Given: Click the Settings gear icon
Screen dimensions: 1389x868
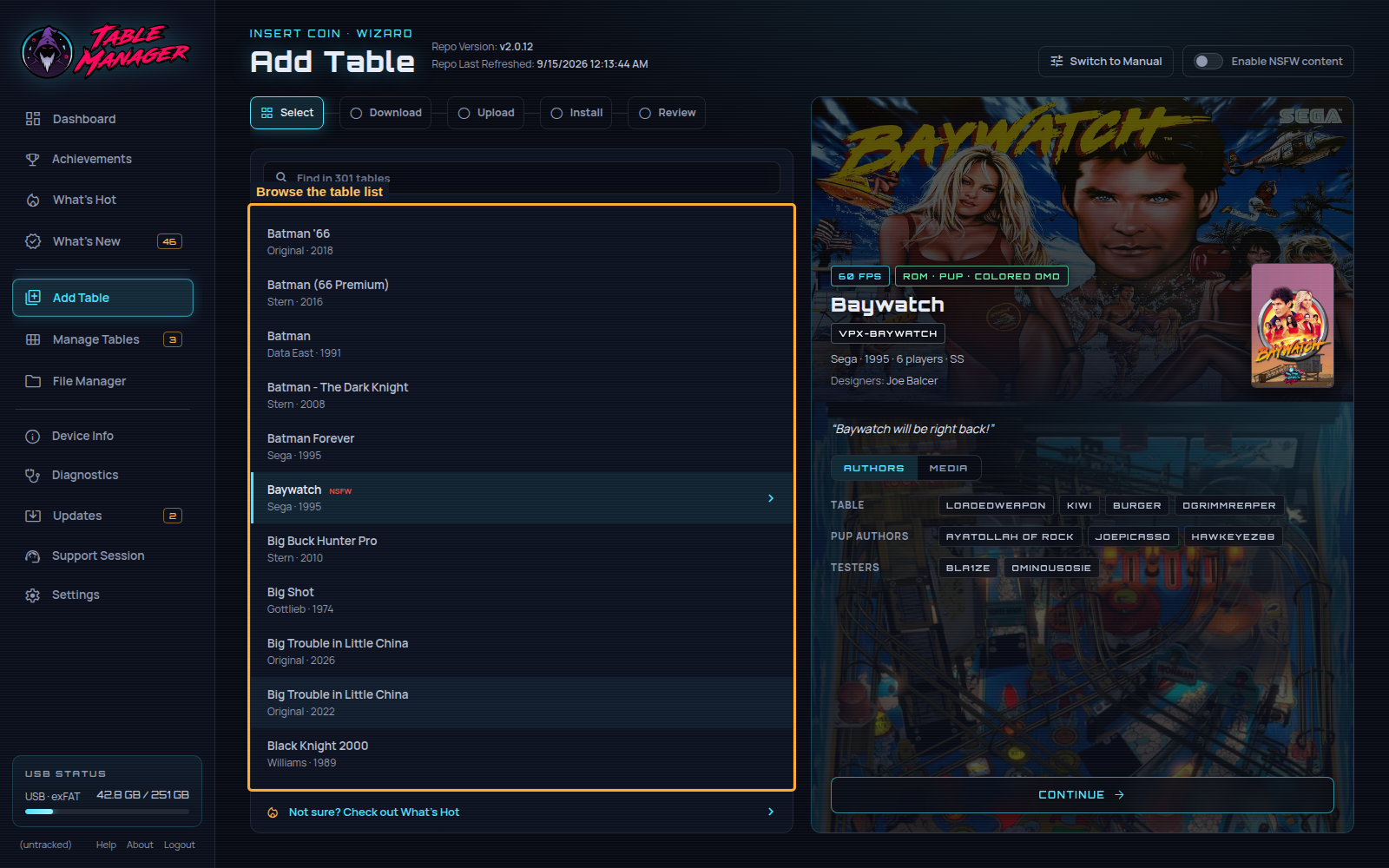Looking at the screenshot, I should pos(33,595).
